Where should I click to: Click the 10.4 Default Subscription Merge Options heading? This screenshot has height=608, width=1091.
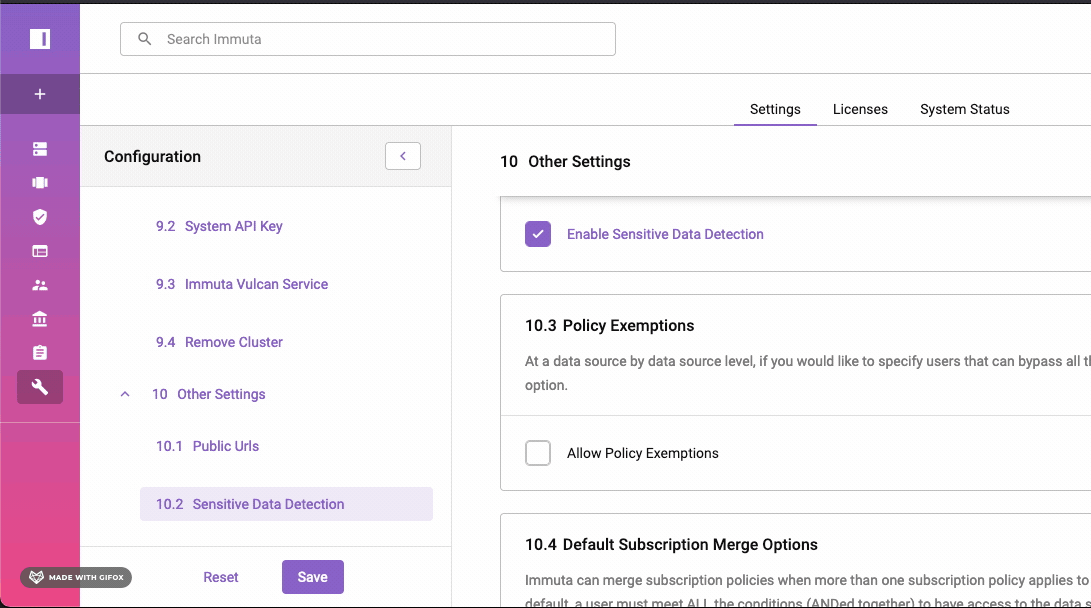pyautogui.click(x=671, y=545)
